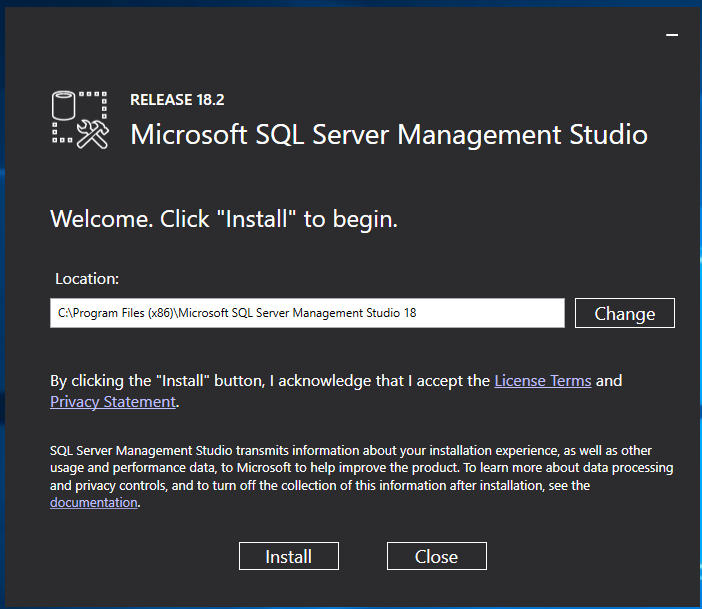Click the data collection notice paragraph
The image size is (702, 609).
[360, 468]
